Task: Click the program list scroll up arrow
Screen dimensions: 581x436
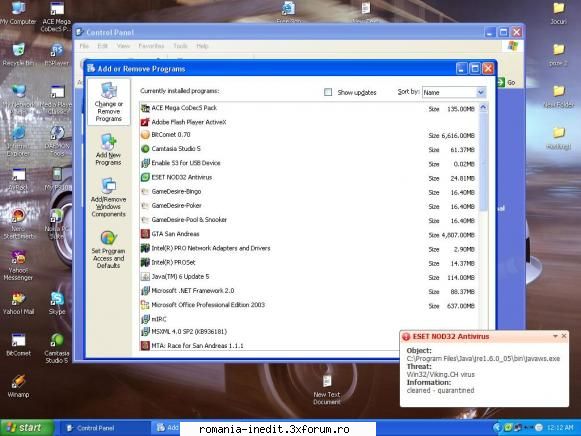Action: [x=483, y=108]
